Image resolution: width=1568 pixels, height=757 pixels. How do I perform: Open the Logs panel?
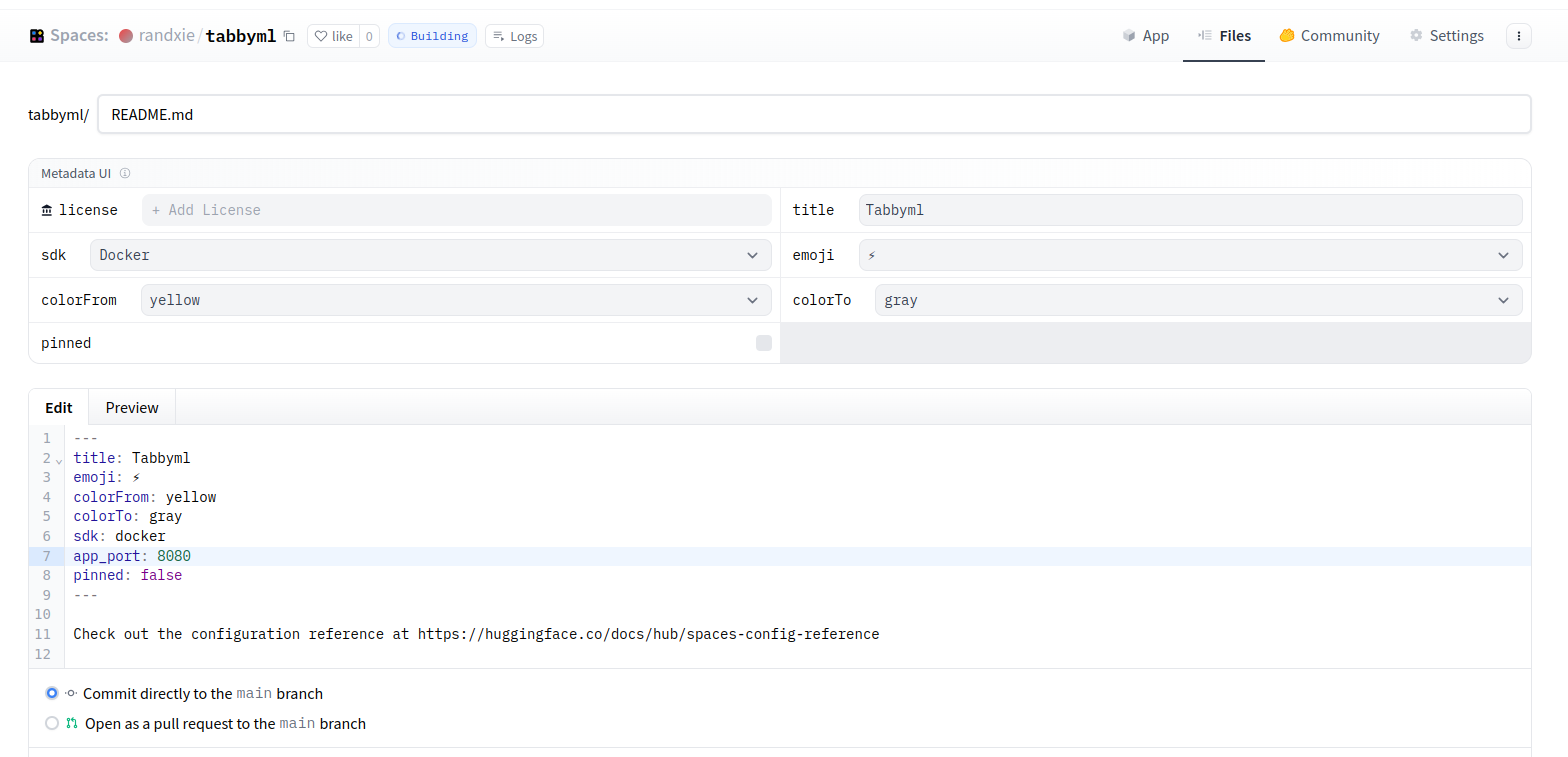514,36
